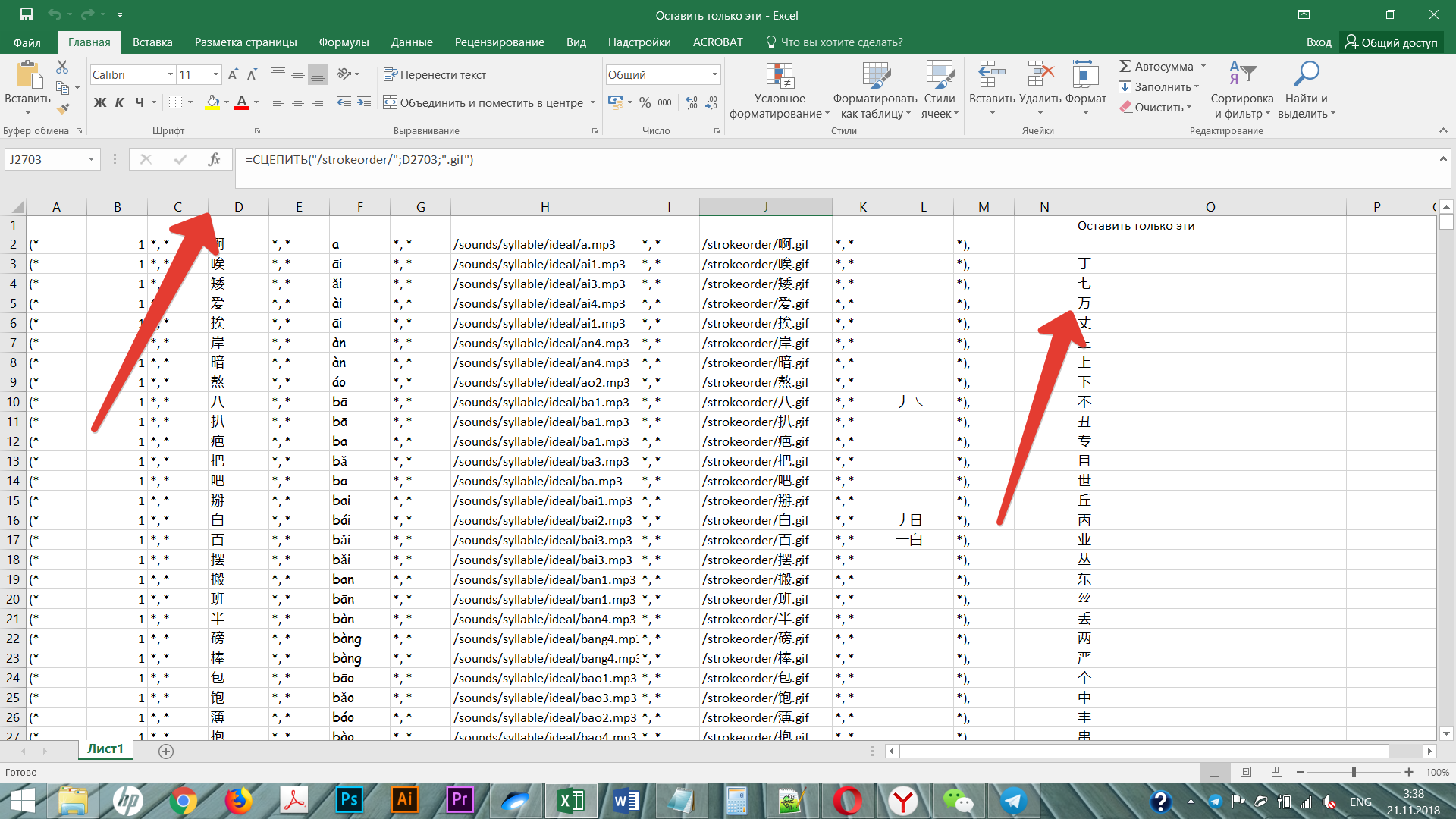Click Автосумма button
This screenshot has height=819, width=1456.
click(x=1157, y=67)
